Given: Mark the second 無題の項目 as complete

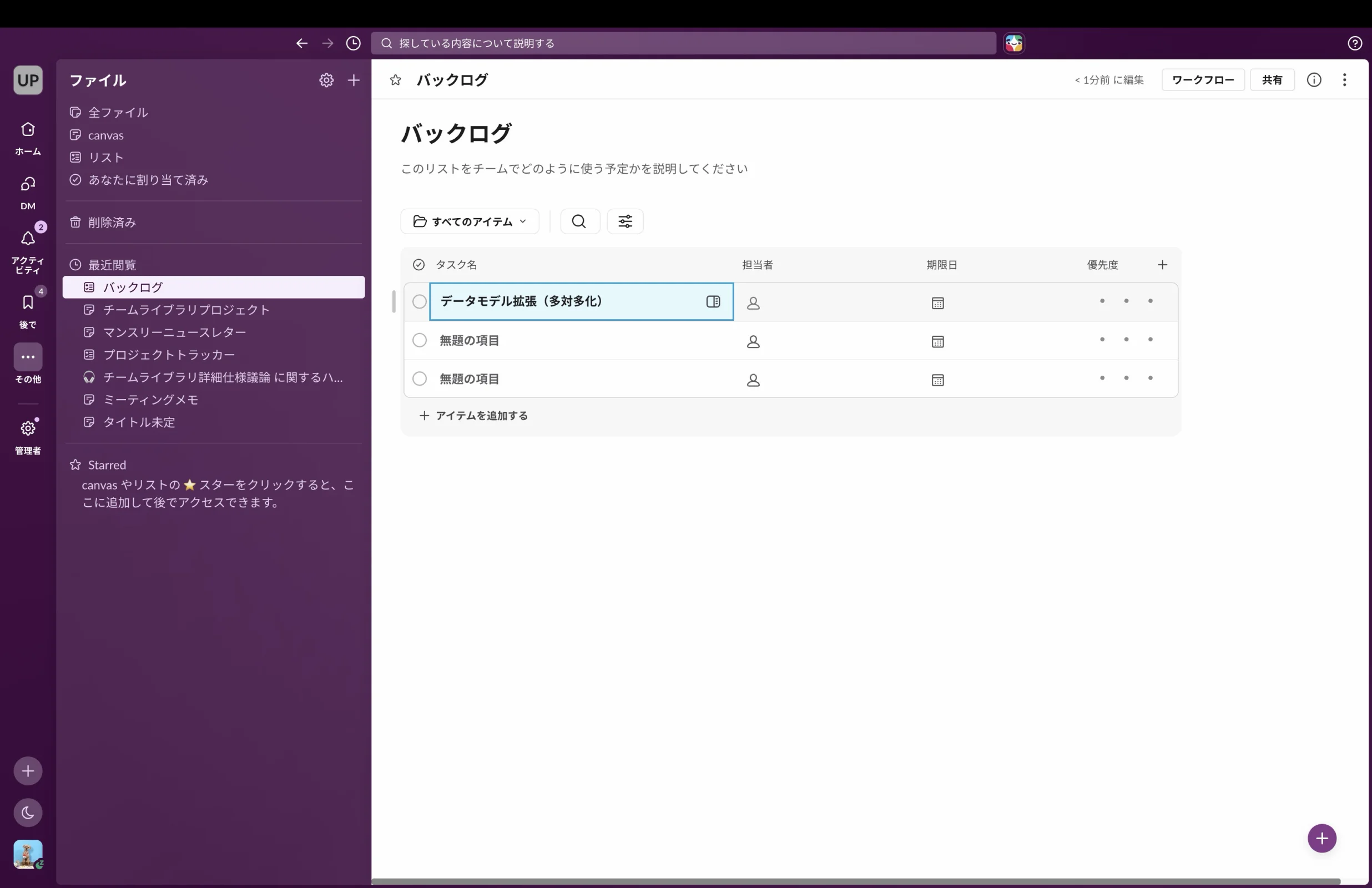Looking at the screenshot, I should (x=419, y=340).
